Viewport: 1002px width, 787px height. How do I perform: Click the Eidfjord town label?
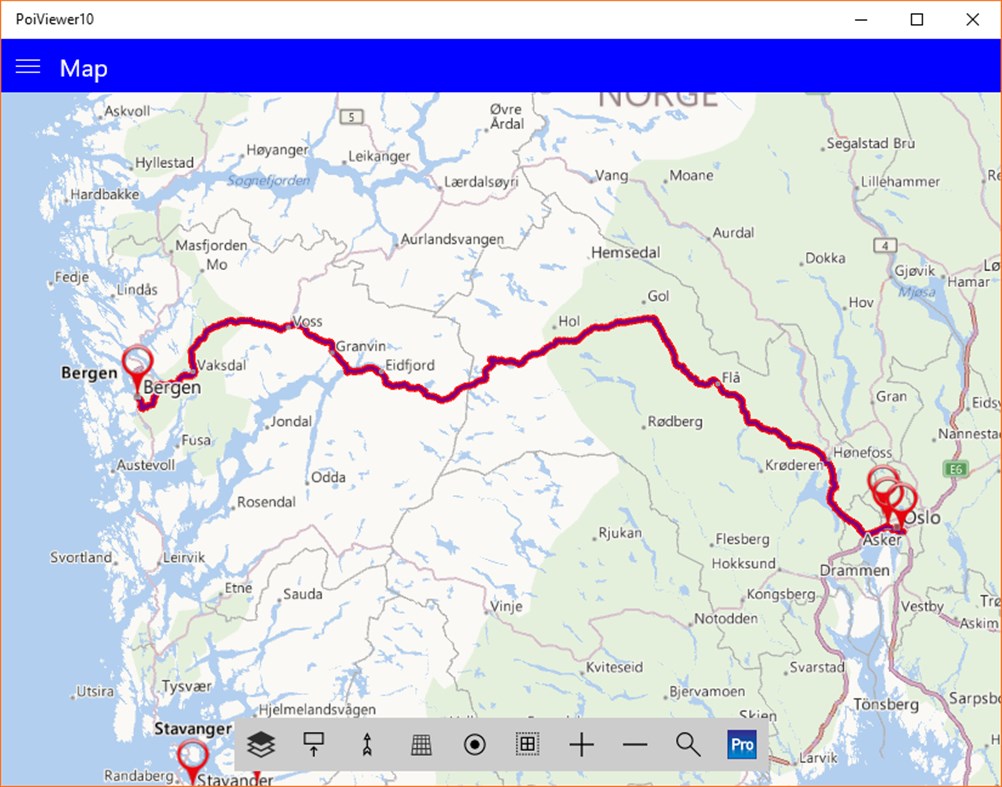pos(410,365)
